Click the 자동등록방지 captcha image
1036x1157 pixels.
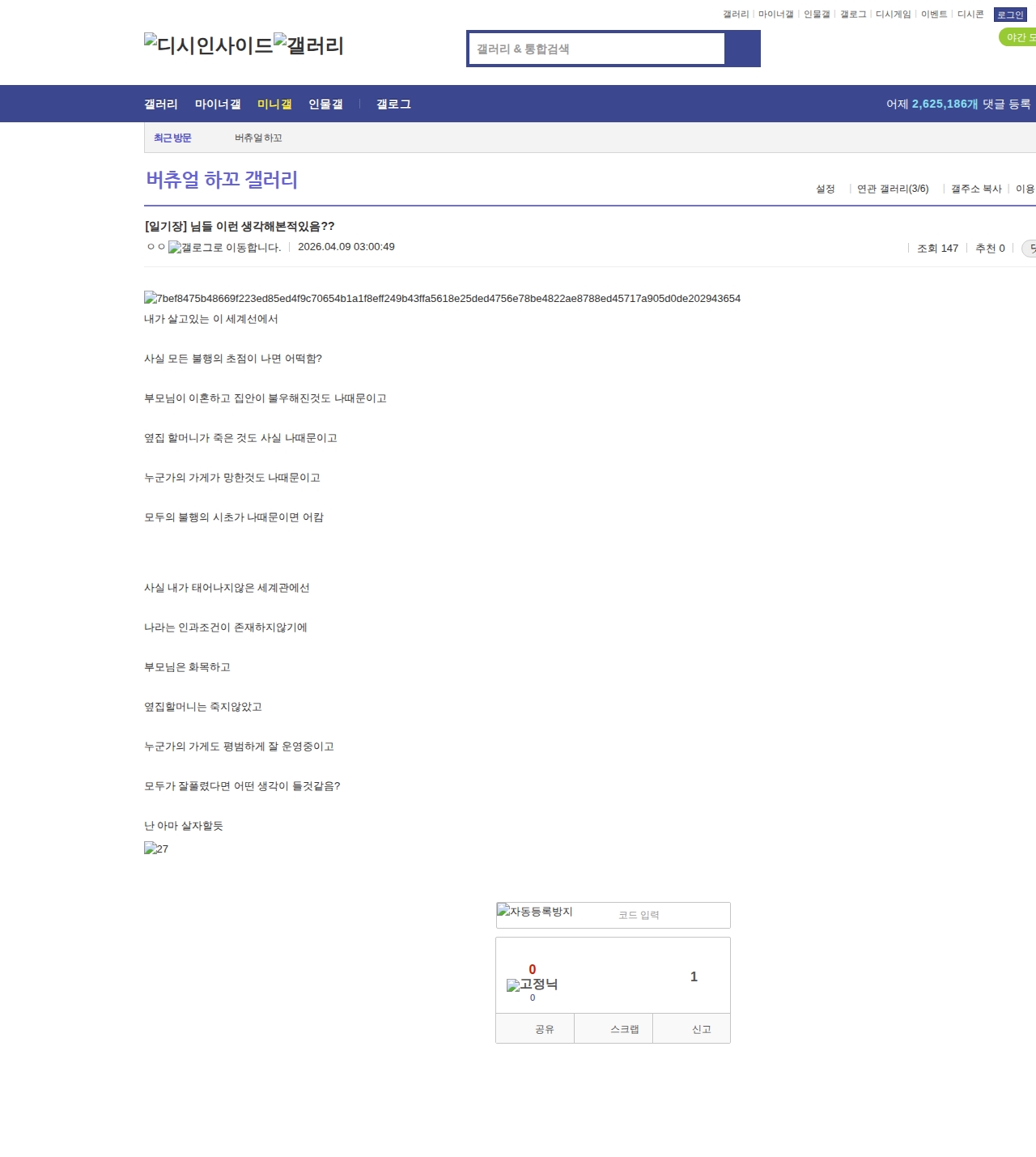(535, 912)
